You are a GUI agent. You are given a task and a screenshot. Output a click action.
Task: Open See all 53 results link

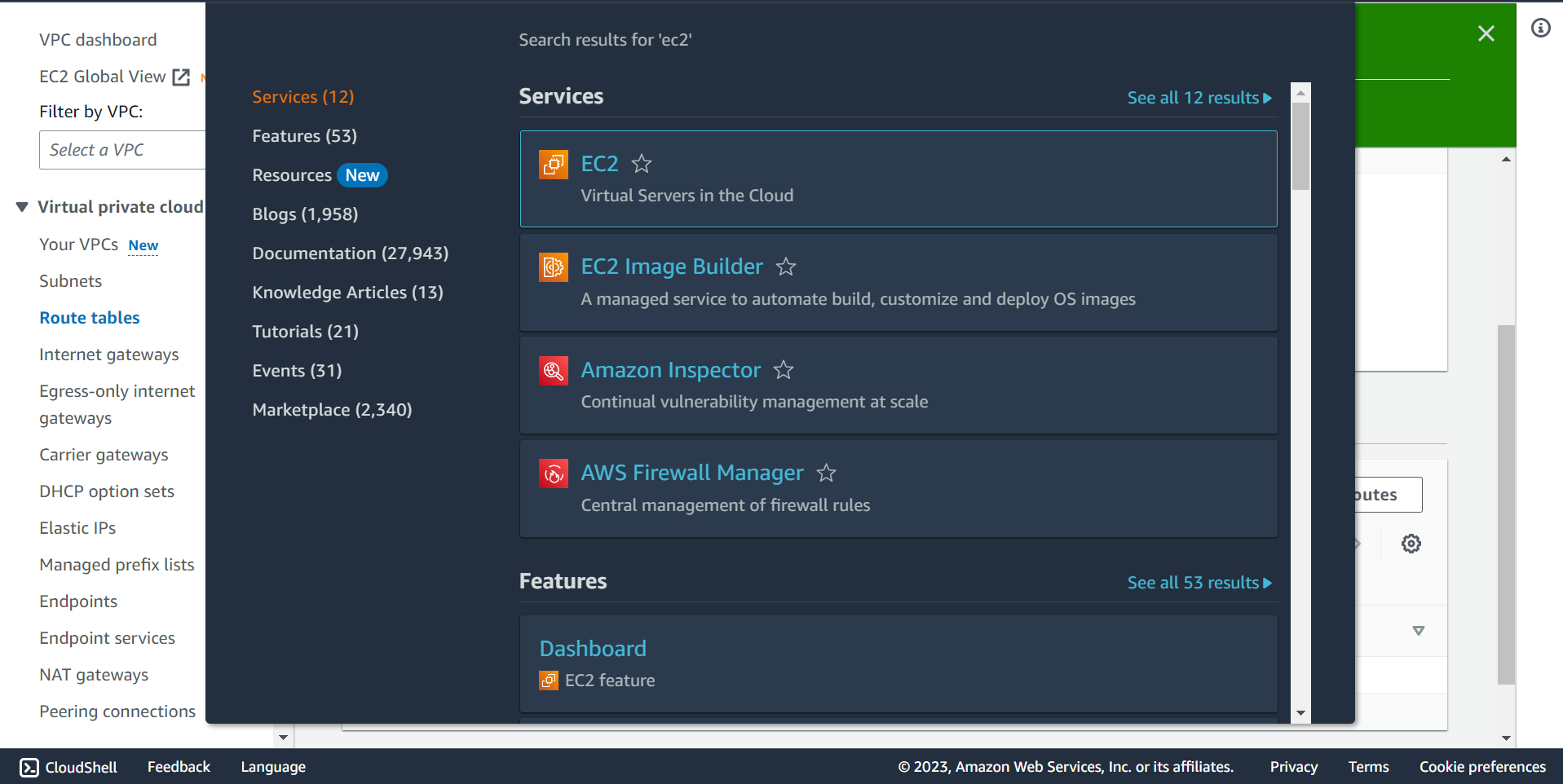[x=1199, y=583]
